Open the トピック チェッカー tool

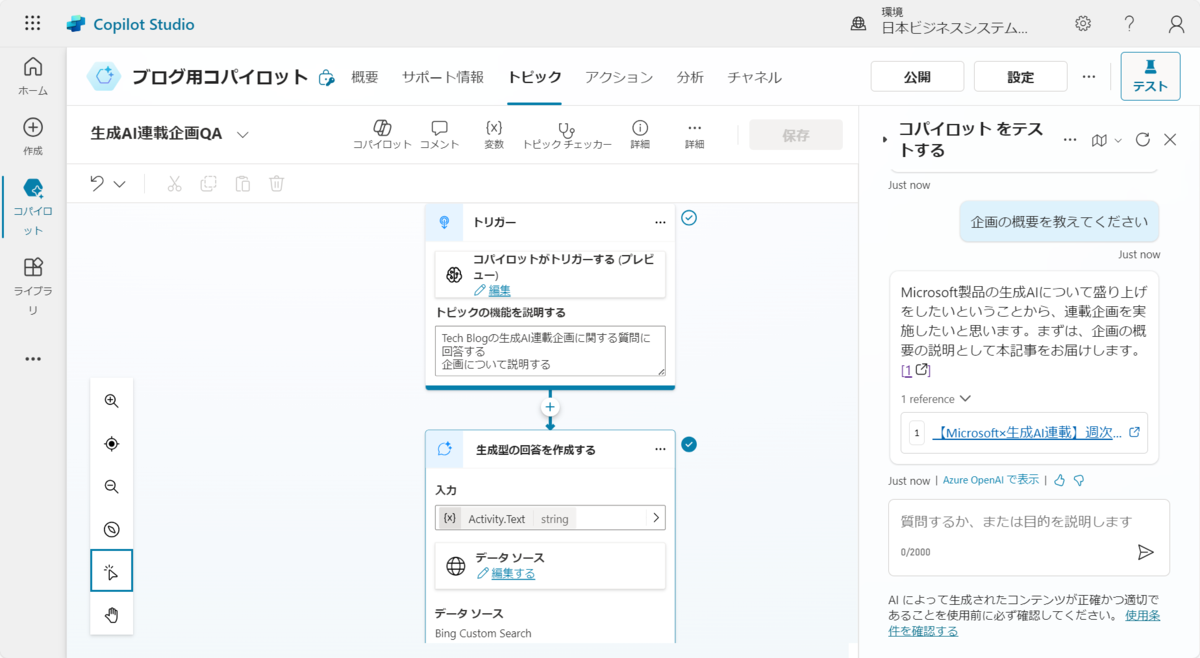567,135
